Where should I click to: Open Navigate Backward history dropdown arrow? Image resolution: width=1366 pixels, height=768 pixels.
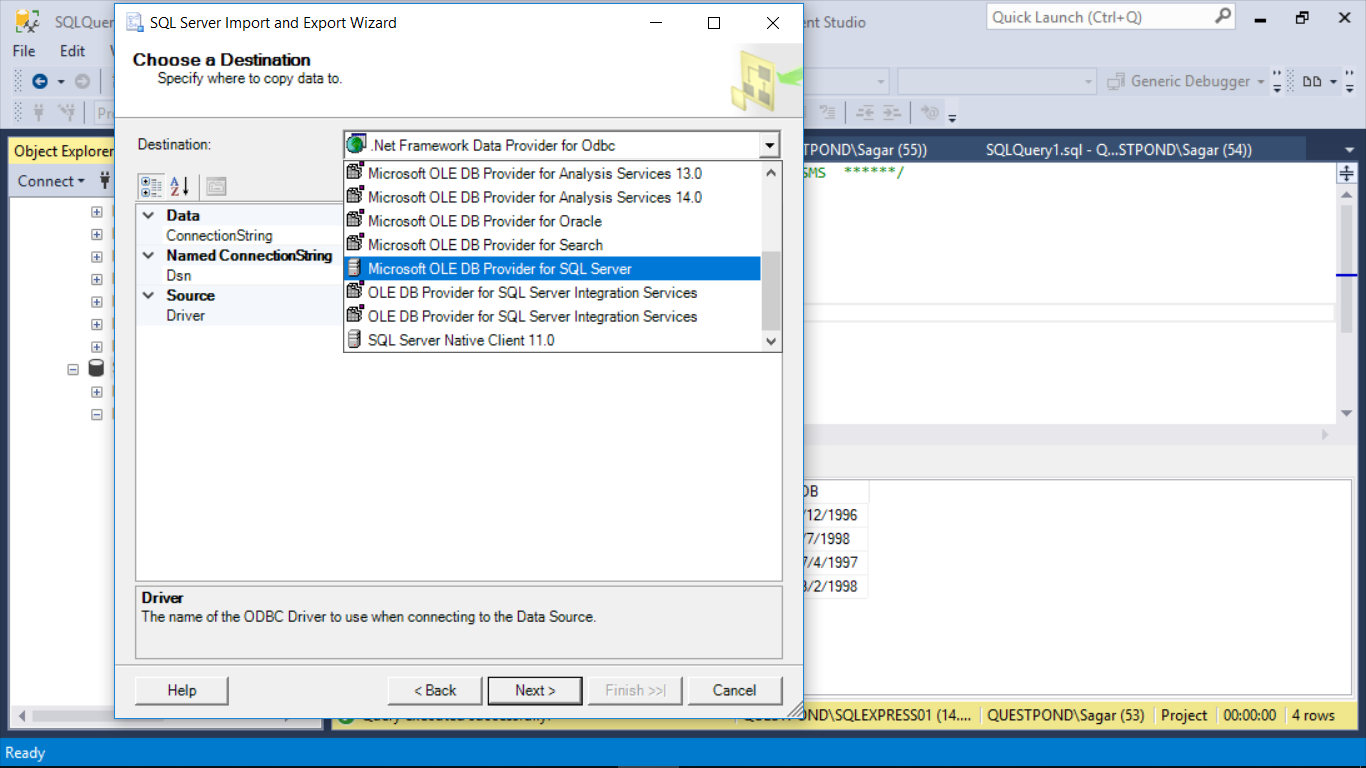(x=61, y=82)
